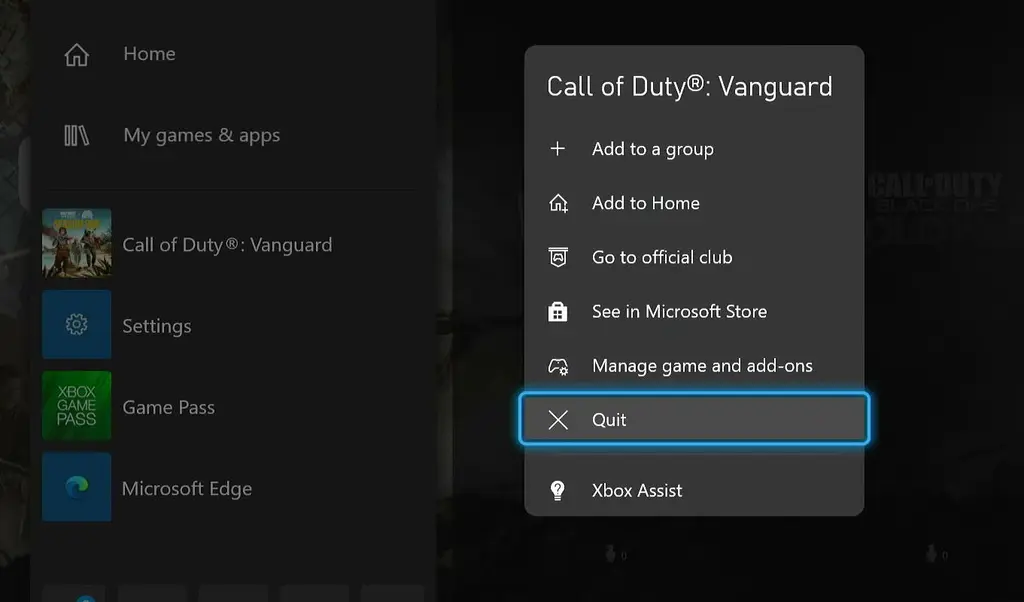The image size is (1024, 602).
Task: Open Call of Duty®: Vanguard in recent list
Action: pyautogui.click(x=227, y=245)
